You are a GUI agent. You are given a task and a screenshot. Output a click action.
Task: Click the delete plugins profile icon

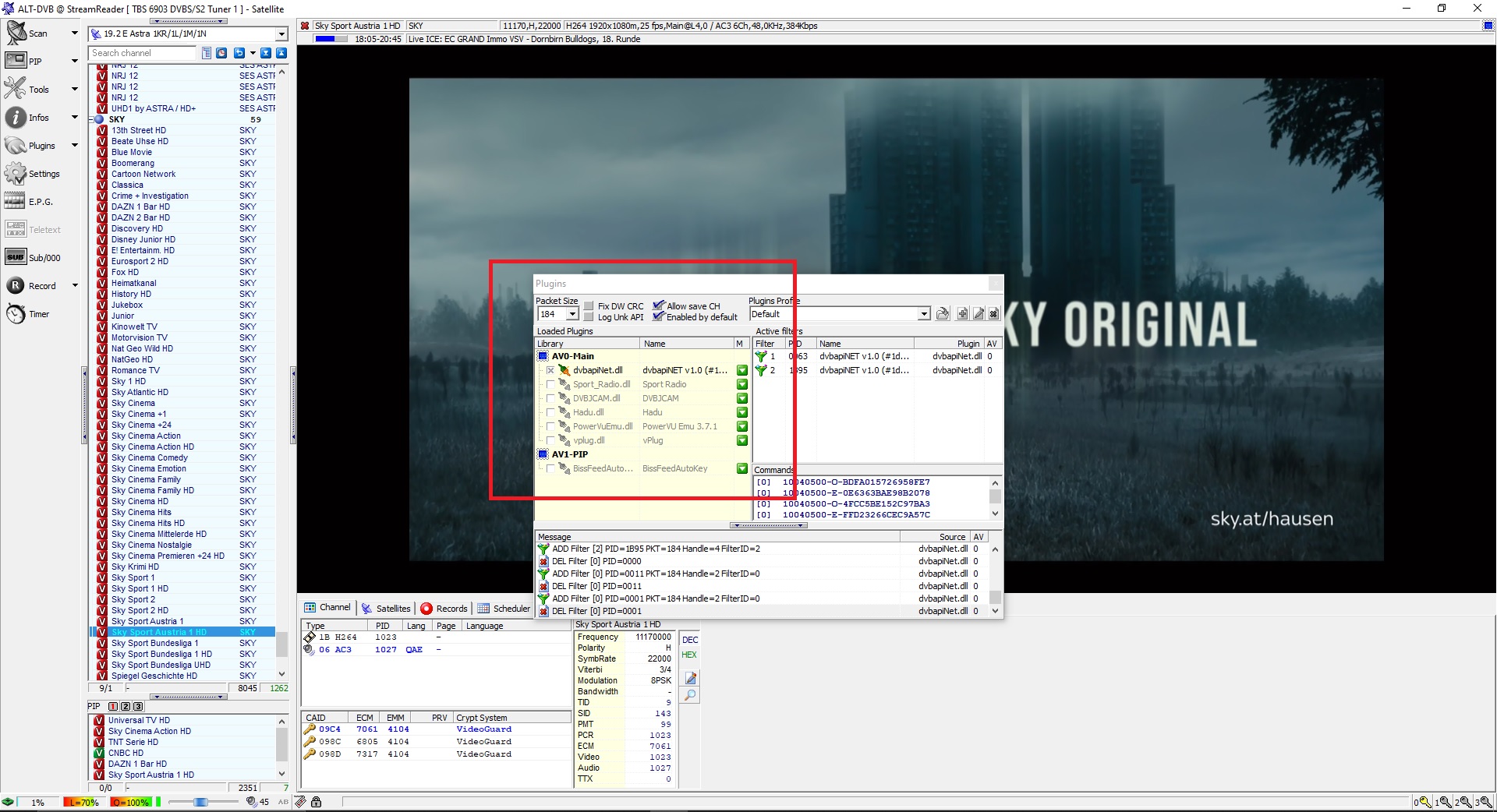[994, 313]
